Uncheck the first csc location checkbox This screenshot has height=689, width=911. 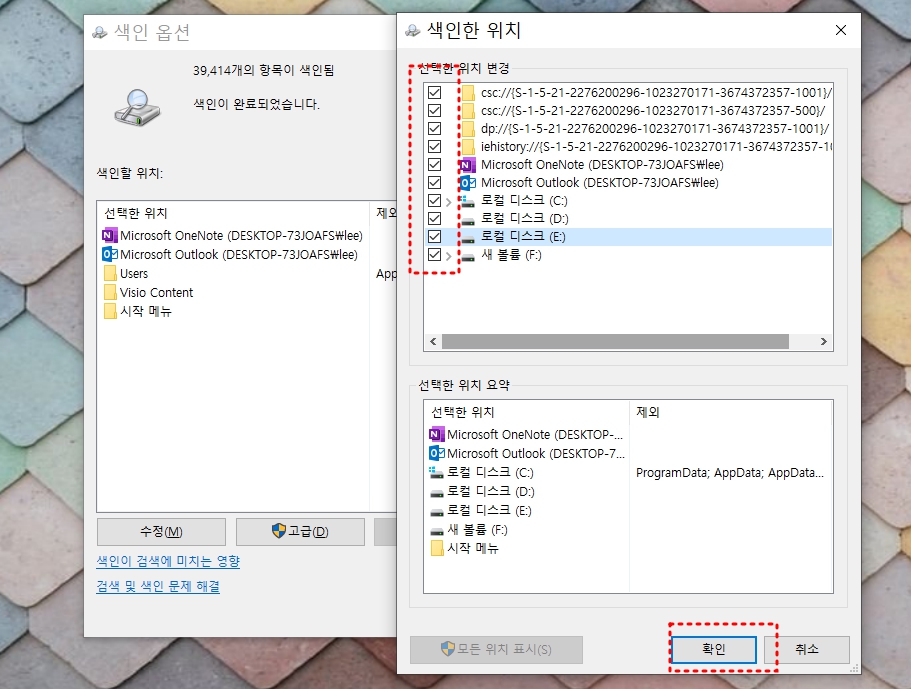[436, 92]
